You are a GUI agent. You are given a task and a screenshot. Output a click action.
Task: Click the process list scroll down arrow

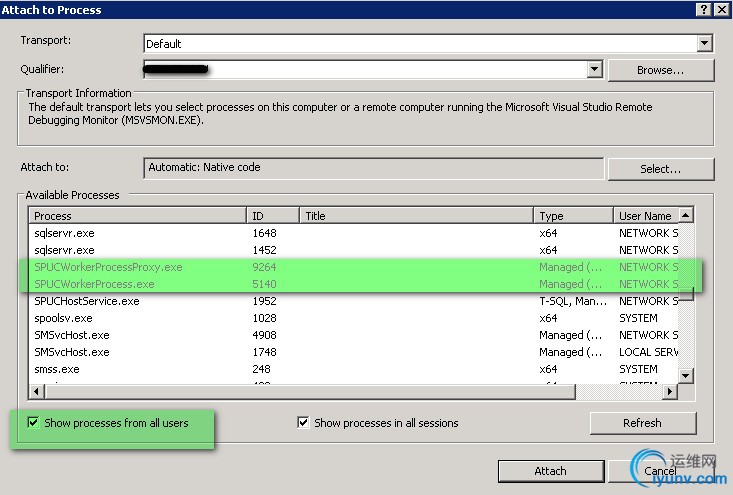tap(685, 375)
